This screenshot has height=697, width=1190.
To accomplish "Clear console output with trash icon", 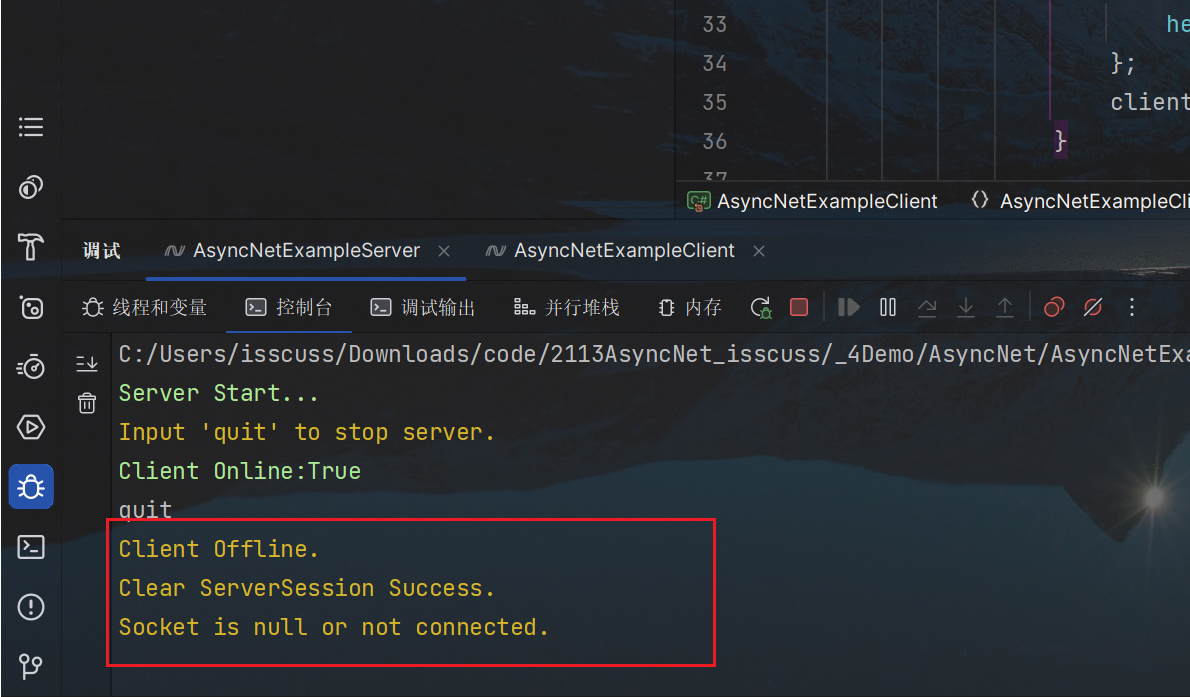I will click(x=87, y=403).
